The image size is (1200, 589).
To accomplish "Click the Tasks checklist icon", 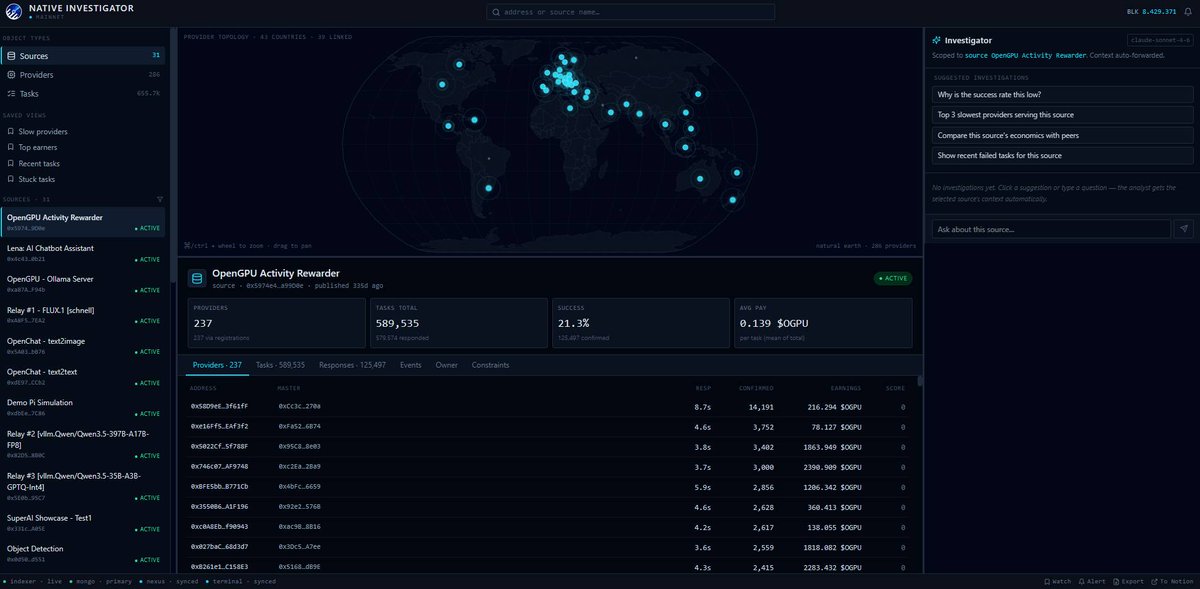I will pos(10,94).
